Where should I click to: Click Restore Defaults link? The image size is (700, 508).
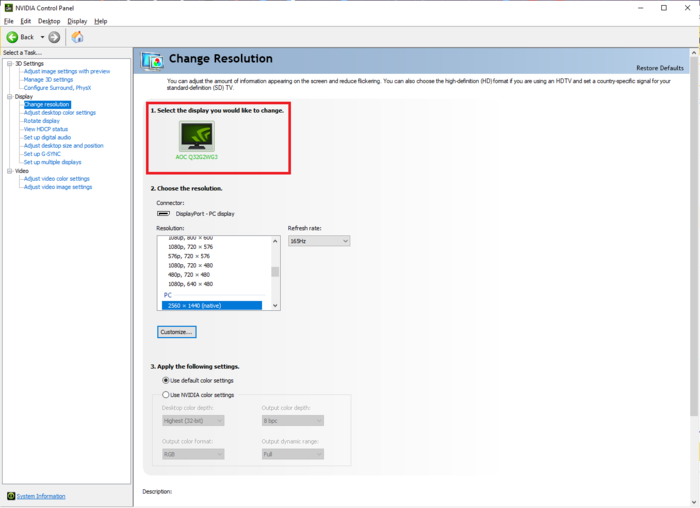[660, 68]
